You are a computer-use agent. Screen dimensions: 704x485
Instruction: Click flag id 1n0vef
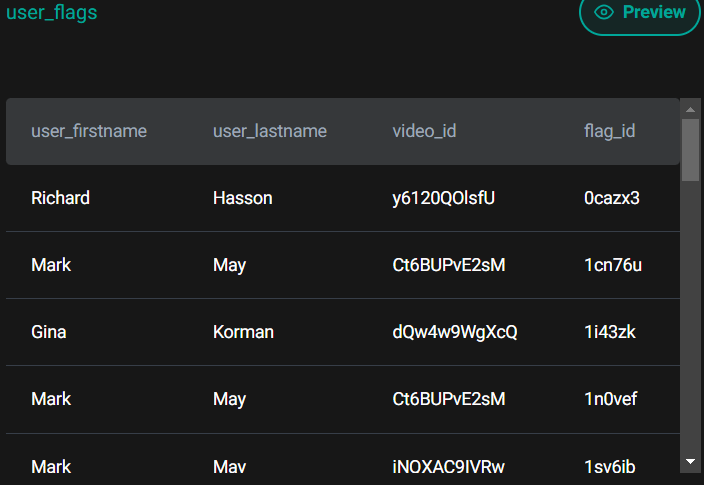610,399
